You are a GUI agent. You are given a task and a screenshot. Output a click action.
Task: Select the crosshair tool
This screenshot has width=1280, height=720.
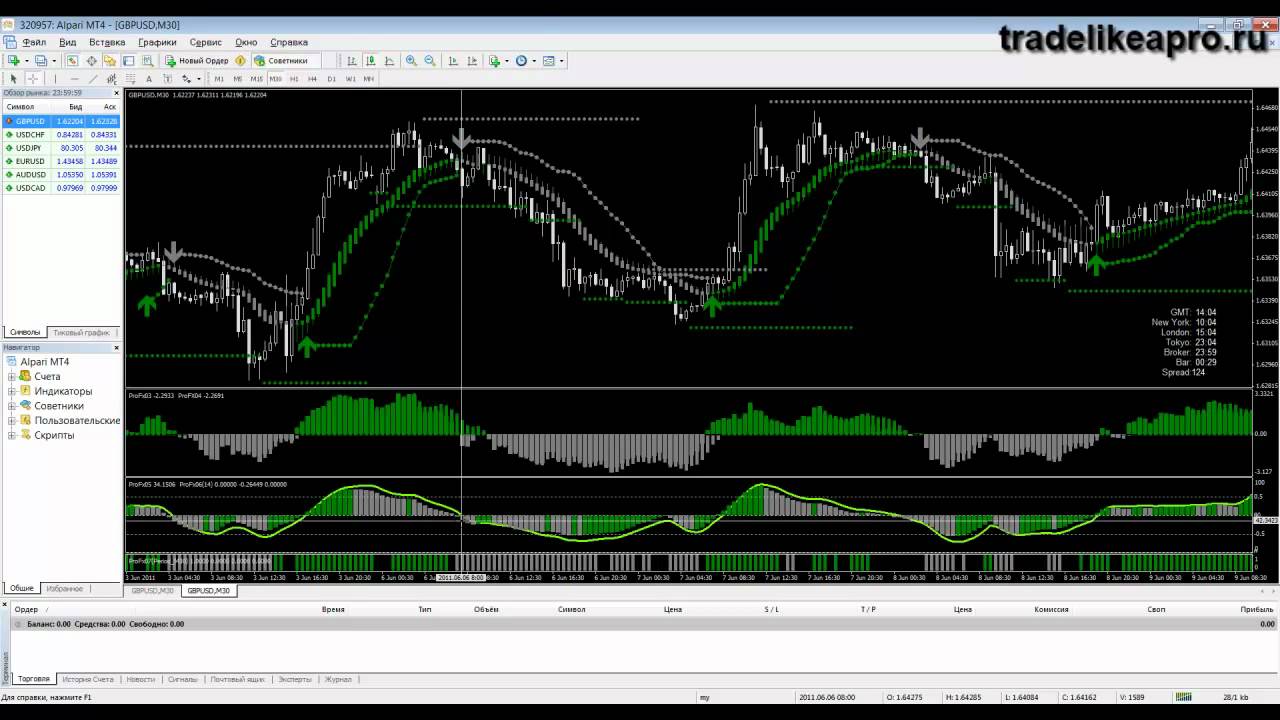click(33, 79)
